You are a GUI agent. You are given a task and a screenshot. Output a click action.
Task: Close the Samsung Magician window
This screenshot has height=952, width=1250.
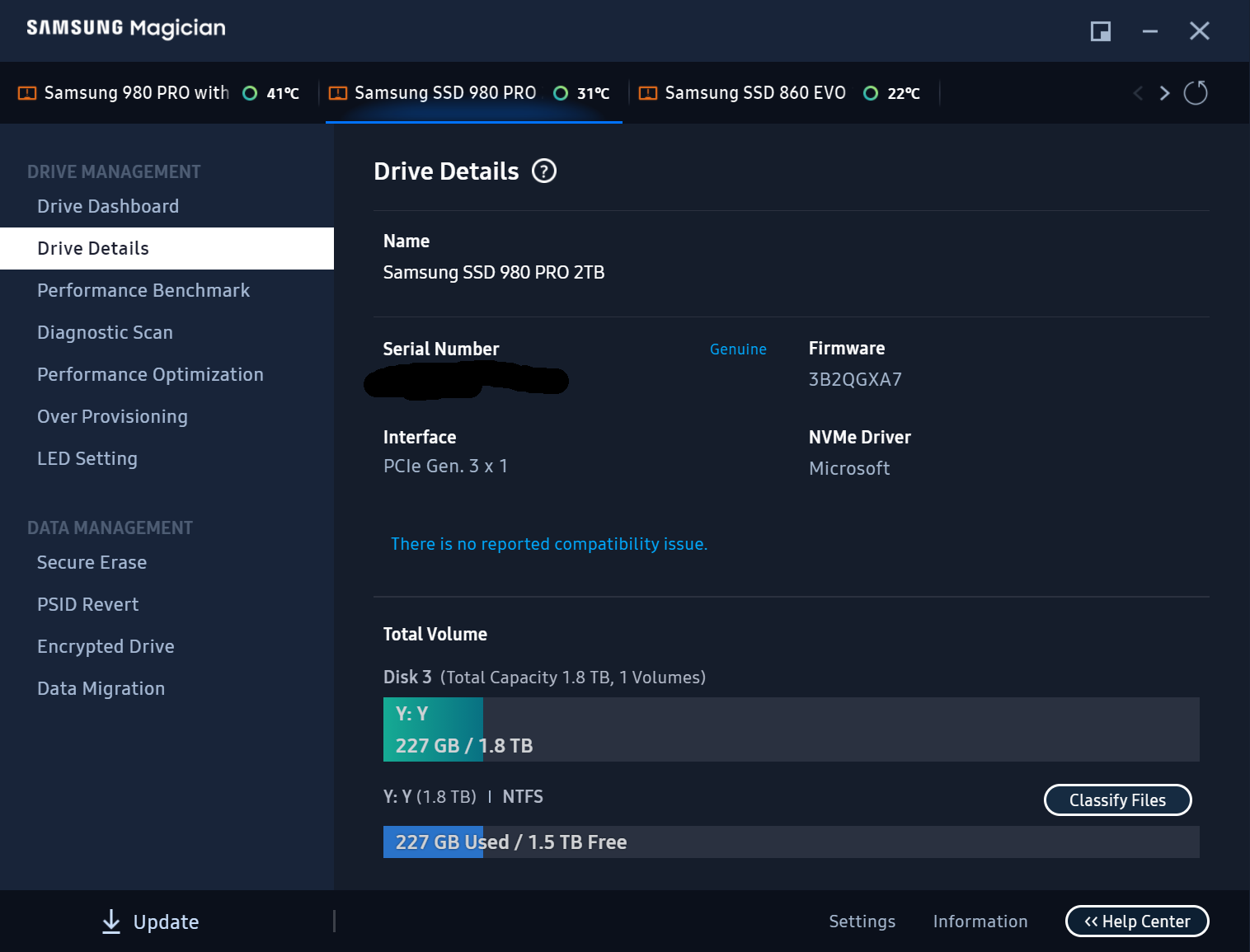1200,31
